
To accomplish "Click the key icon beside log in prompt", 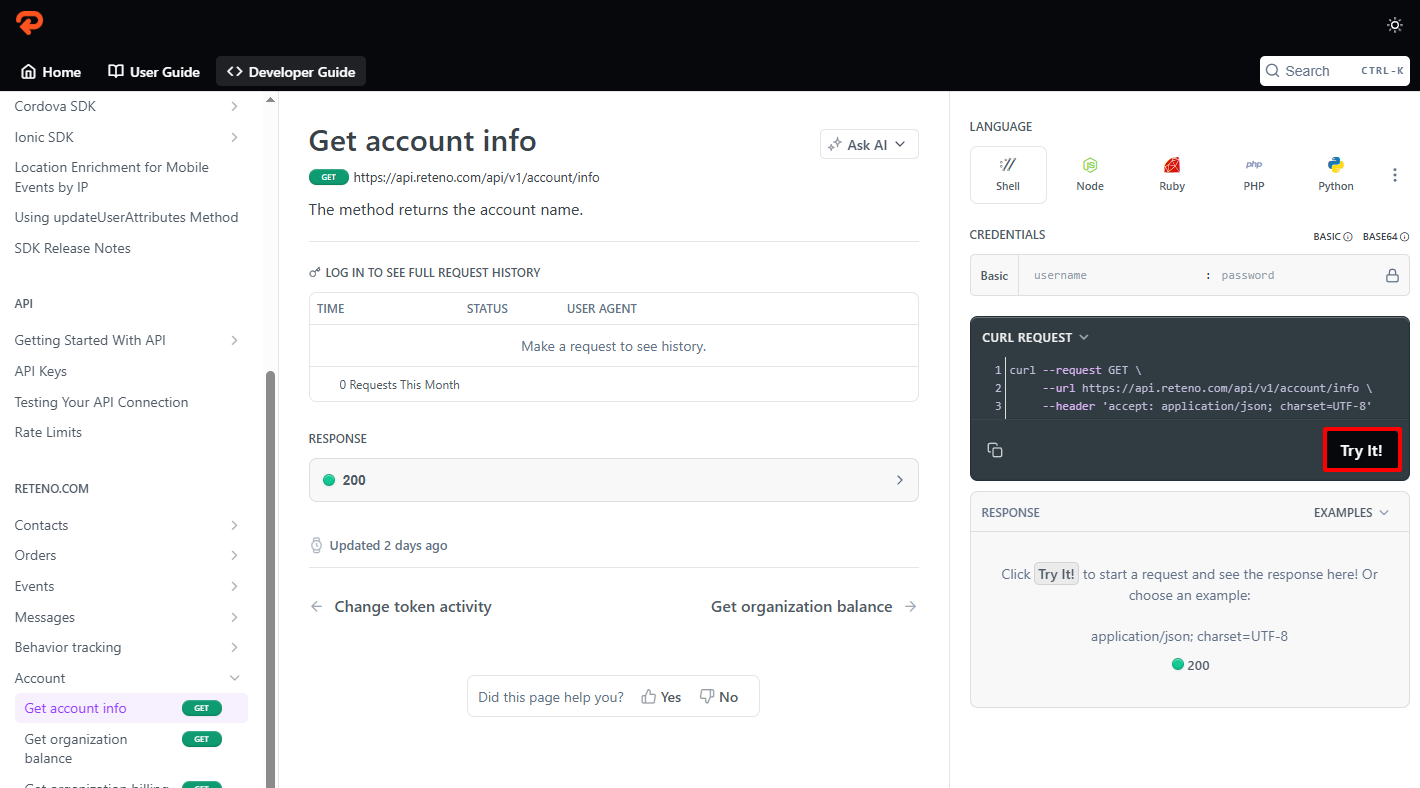I will pos(315,272).
